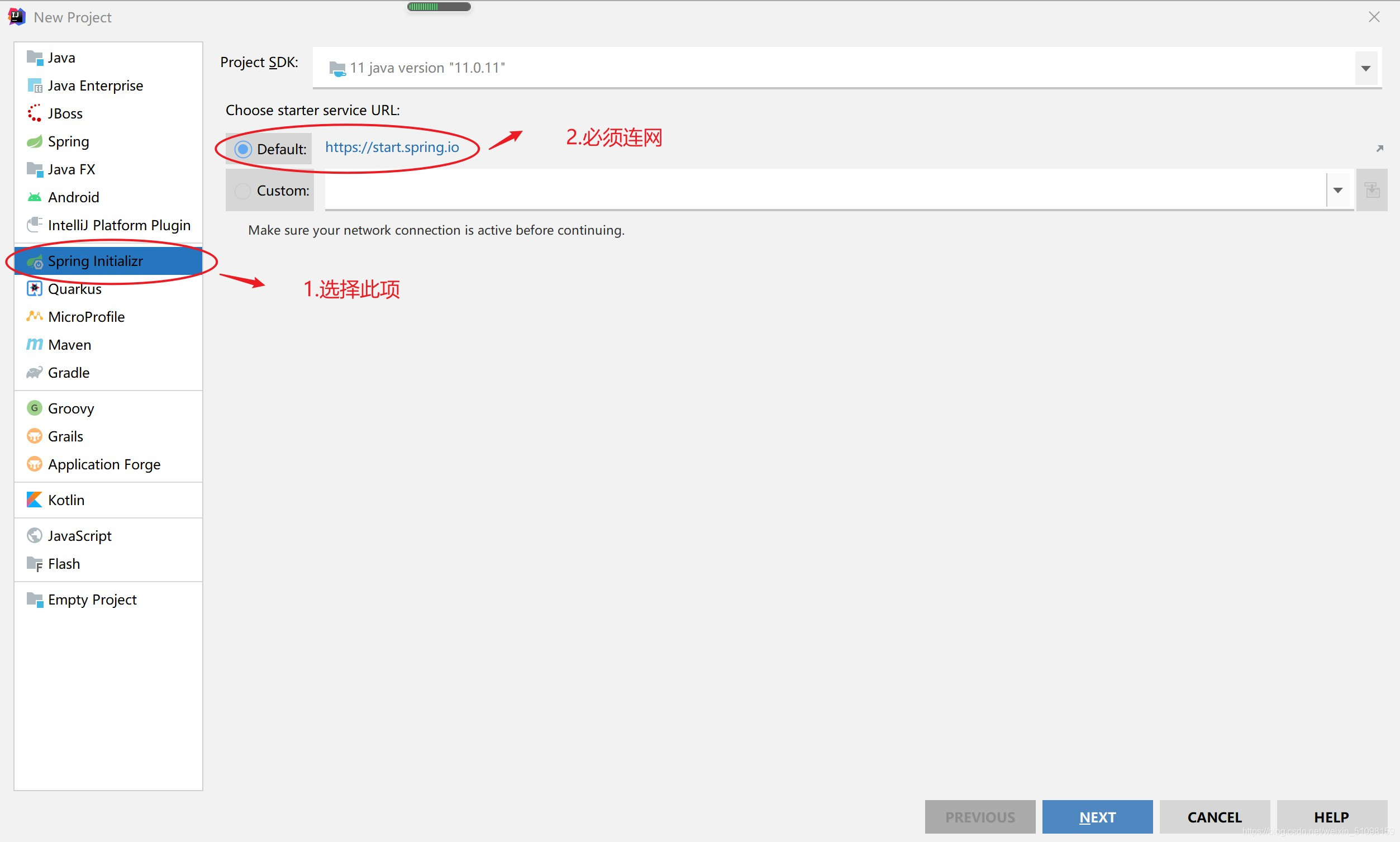Select the Quarkus icon
1400x842 pixels.
coord(35,289)
